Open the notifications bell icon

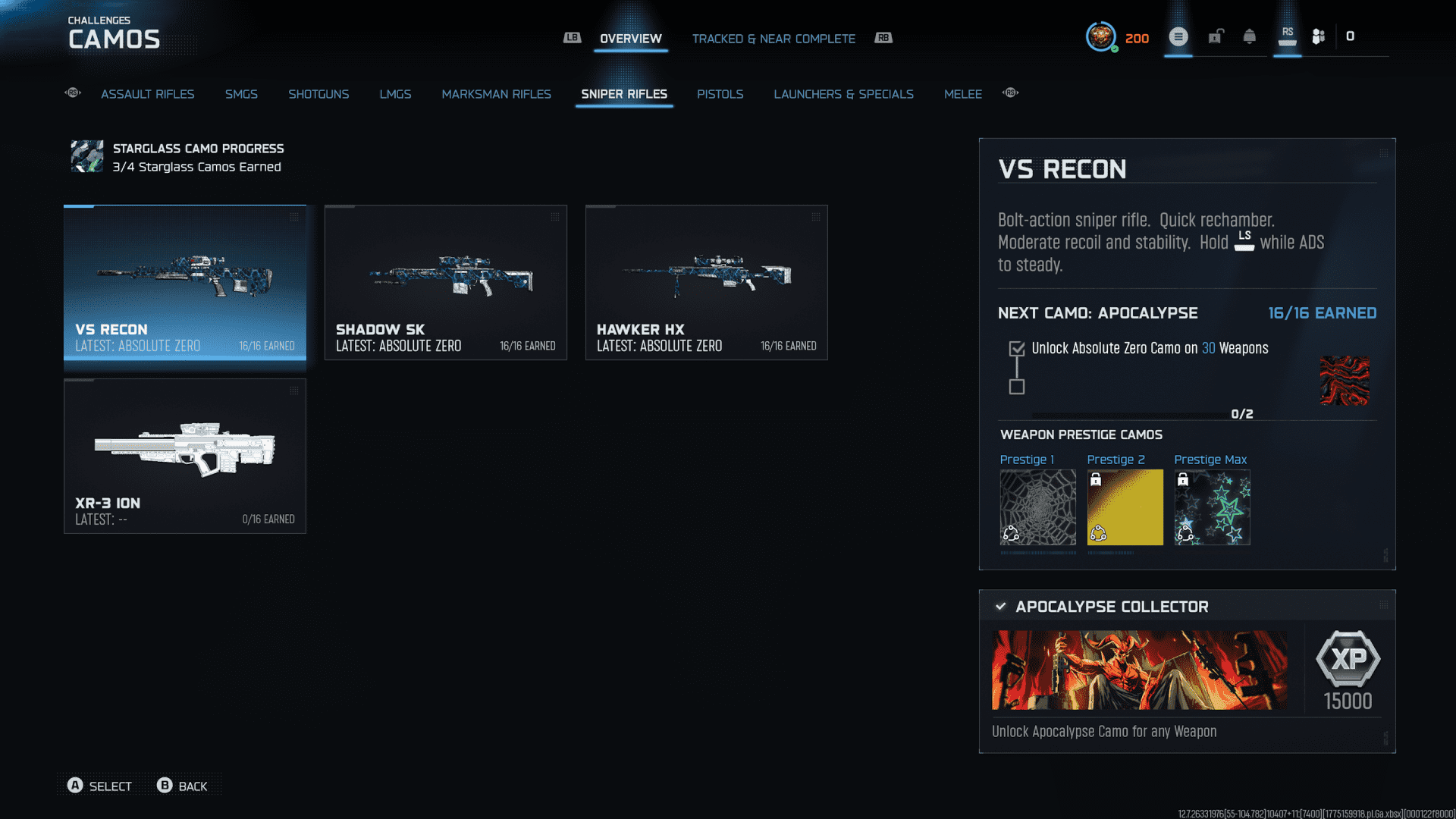click(x=1249, y=36)
